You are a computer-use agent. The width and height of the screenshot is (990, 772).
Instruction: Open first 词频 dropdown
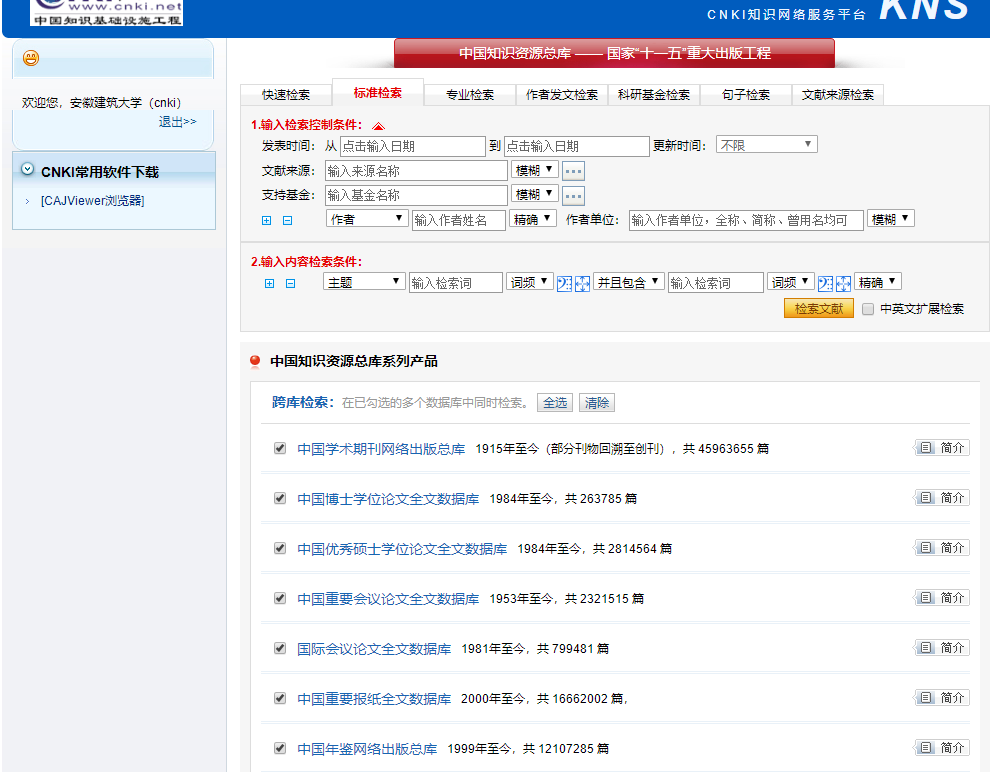(x=530, y=282)
